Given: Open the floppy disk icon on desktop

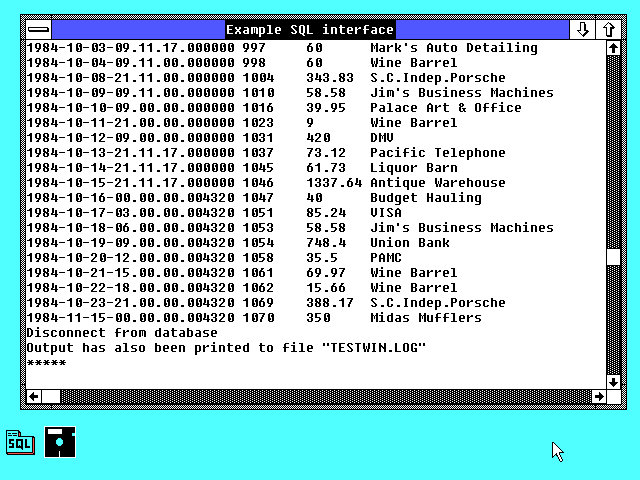Looking at the screenshot, I should pyautogui.click(x=60, y=442).
